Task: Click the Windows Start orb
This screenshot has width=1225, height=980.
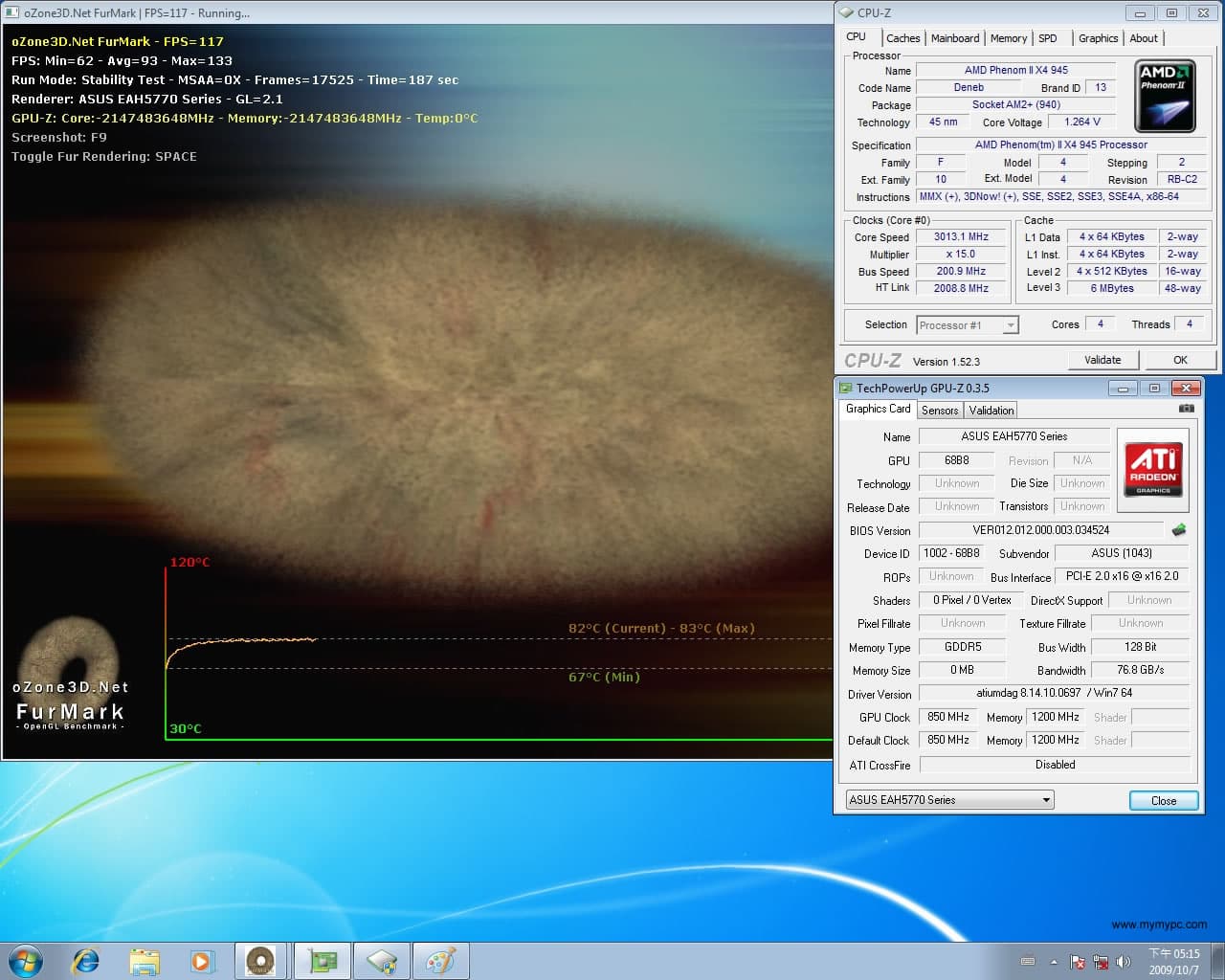Action: coord(25,961)
